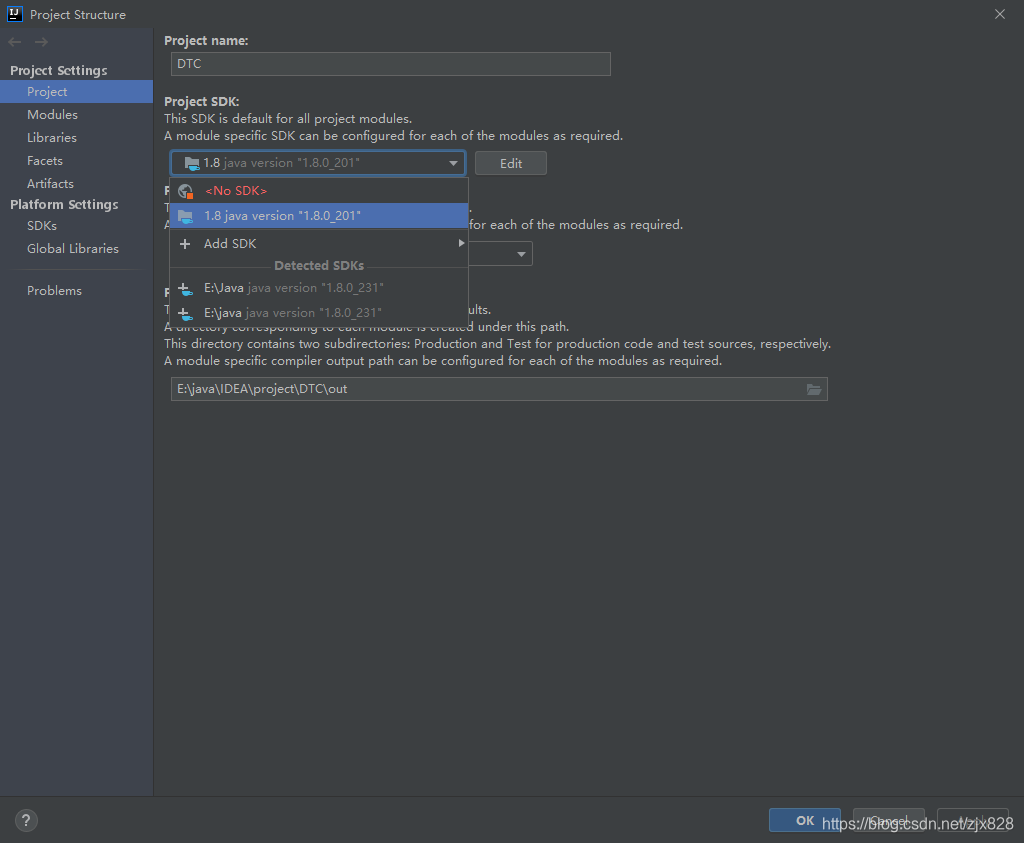Click the Edit button next to SDK
Image resolution: width=1024 pixels, height=843 pixels.
pos(511,163)
